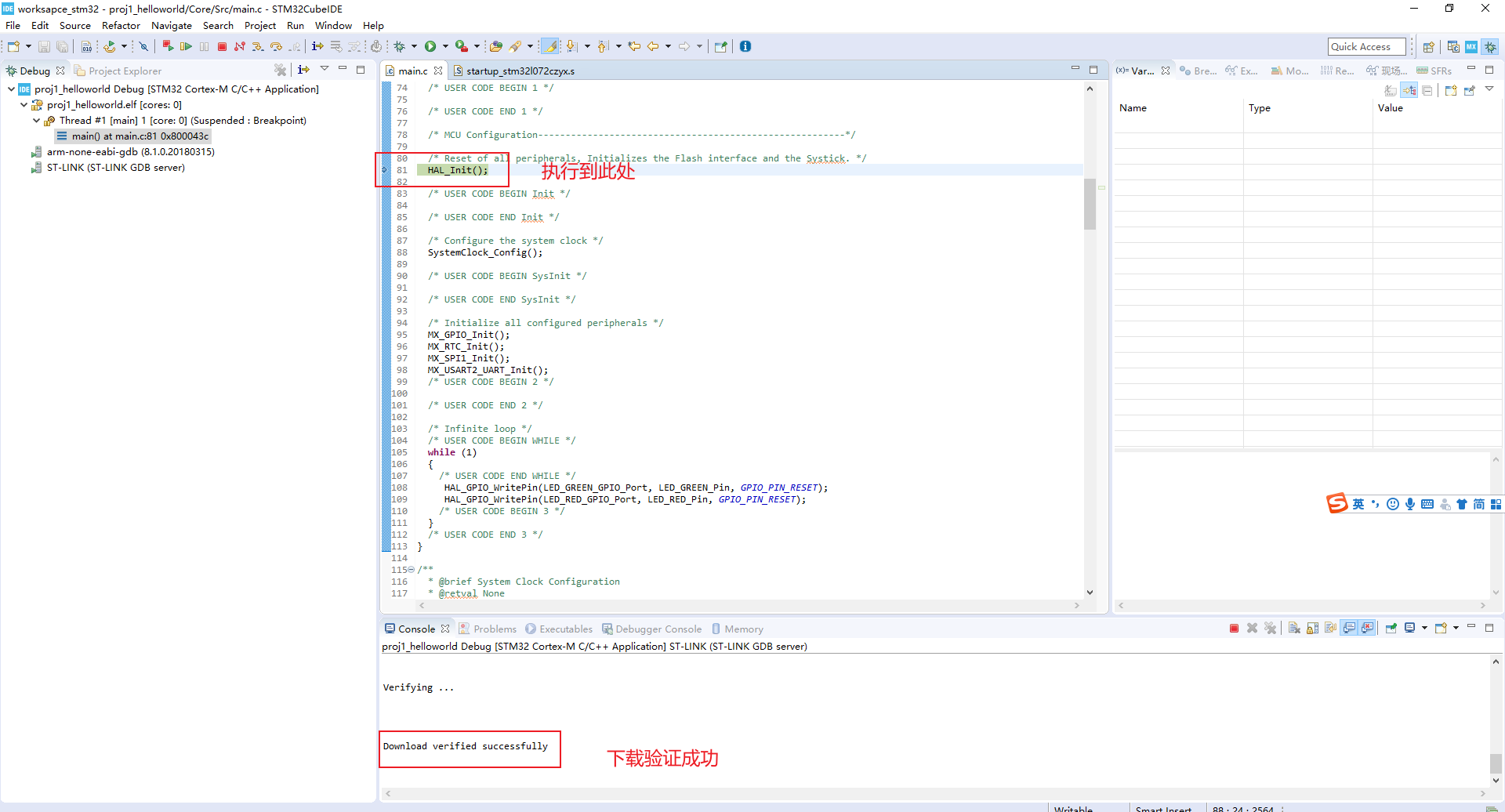Toggle show console on standard output change

point(1349,628)
